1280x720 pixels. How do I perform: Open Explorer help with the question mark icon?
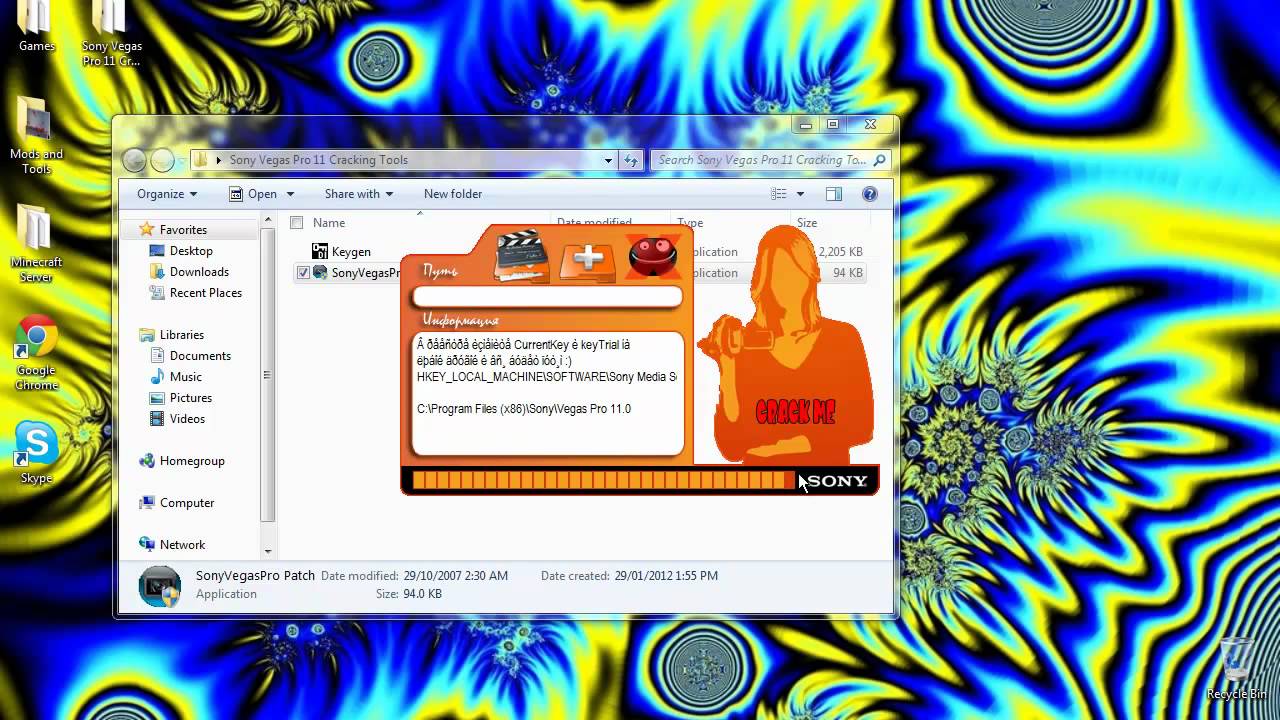[870, 194]
